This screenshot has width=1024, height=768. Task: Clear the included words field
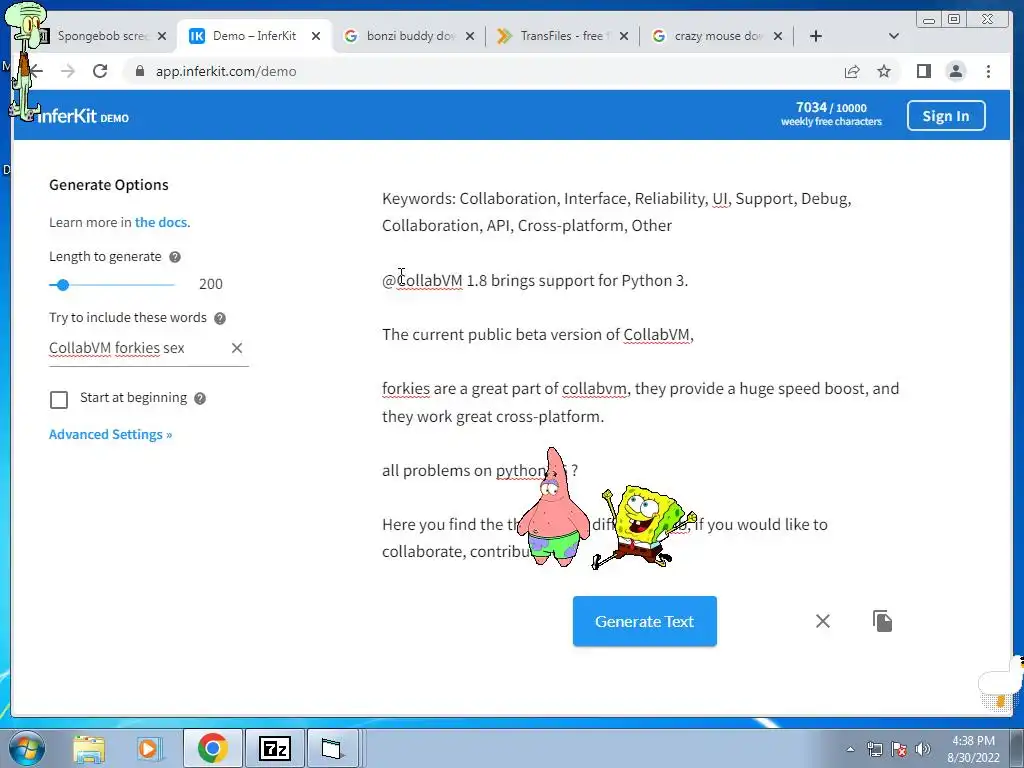click(237, 348)
